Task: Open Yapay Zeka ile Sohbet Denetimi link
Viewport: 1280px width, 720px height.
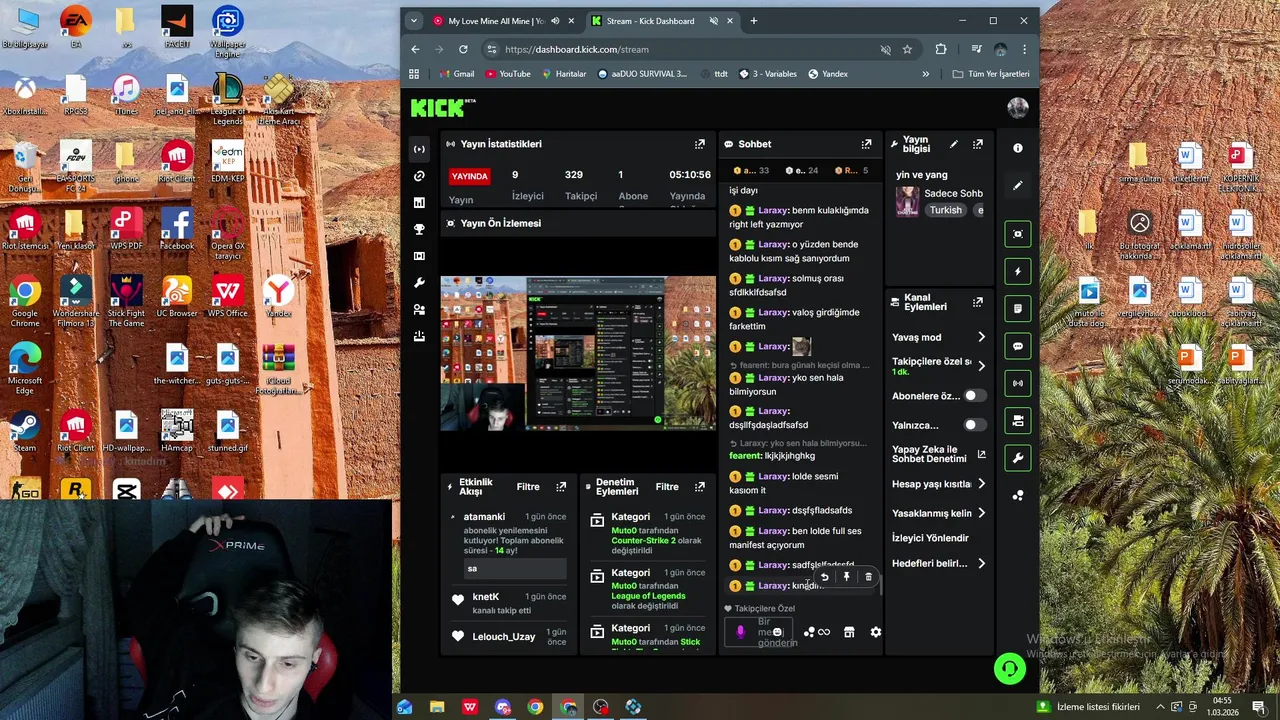Action: [938, 454]
